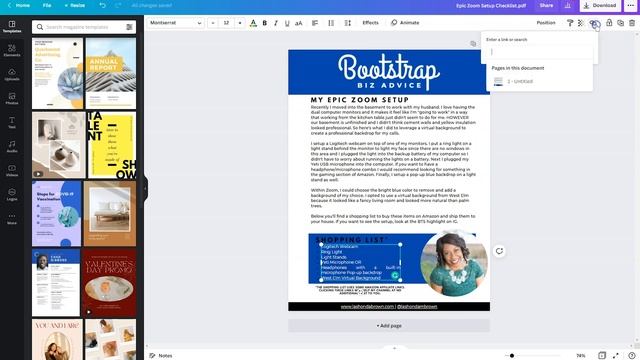Lock the selected element
The image size is (640, 360).
[x=609, y=23]
